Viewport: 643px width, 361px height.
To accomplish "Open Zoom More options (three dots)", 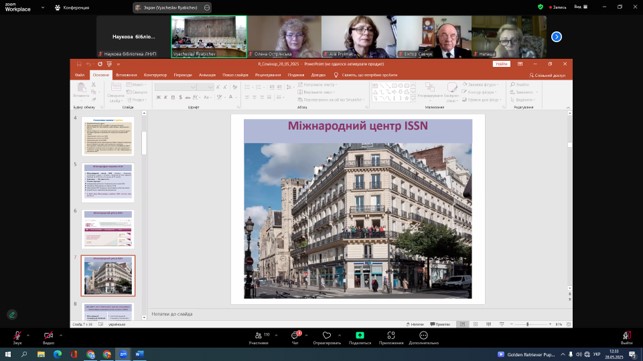I will click(x=424, y=337).
